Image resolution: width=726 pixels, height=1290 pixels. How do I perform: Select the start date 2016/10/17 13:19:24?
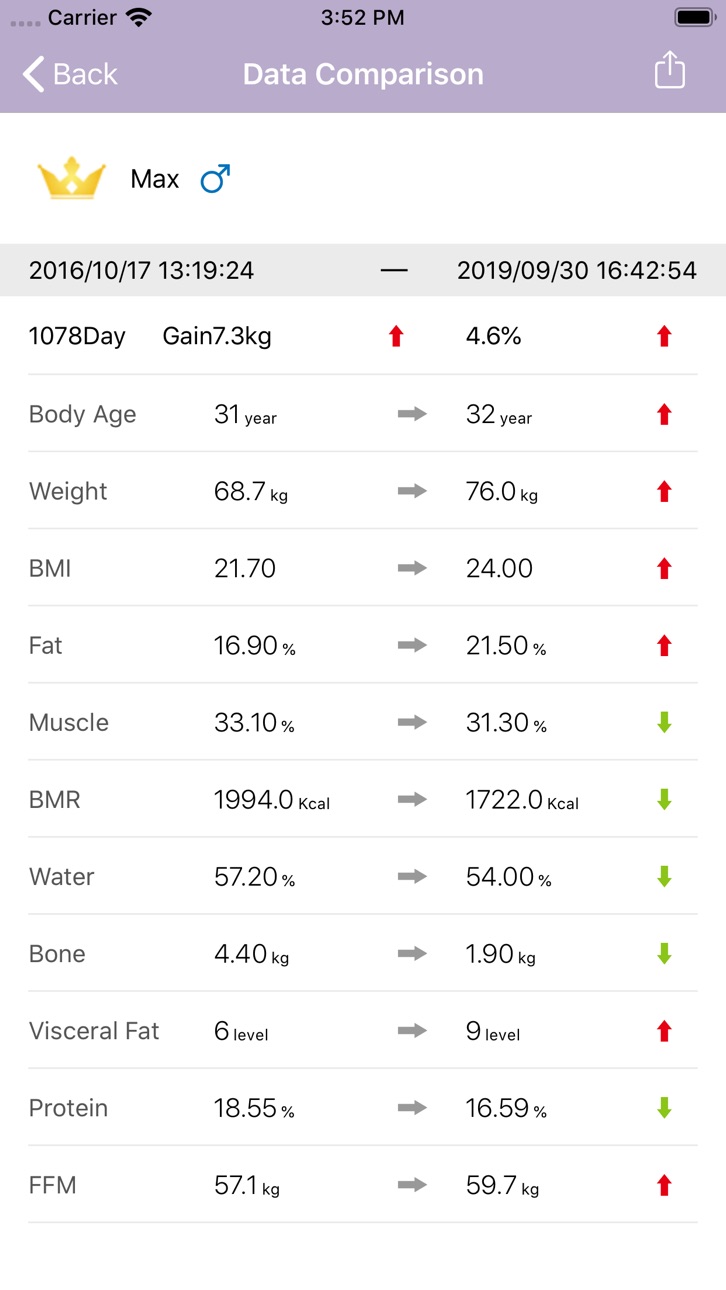pos(141,270)
